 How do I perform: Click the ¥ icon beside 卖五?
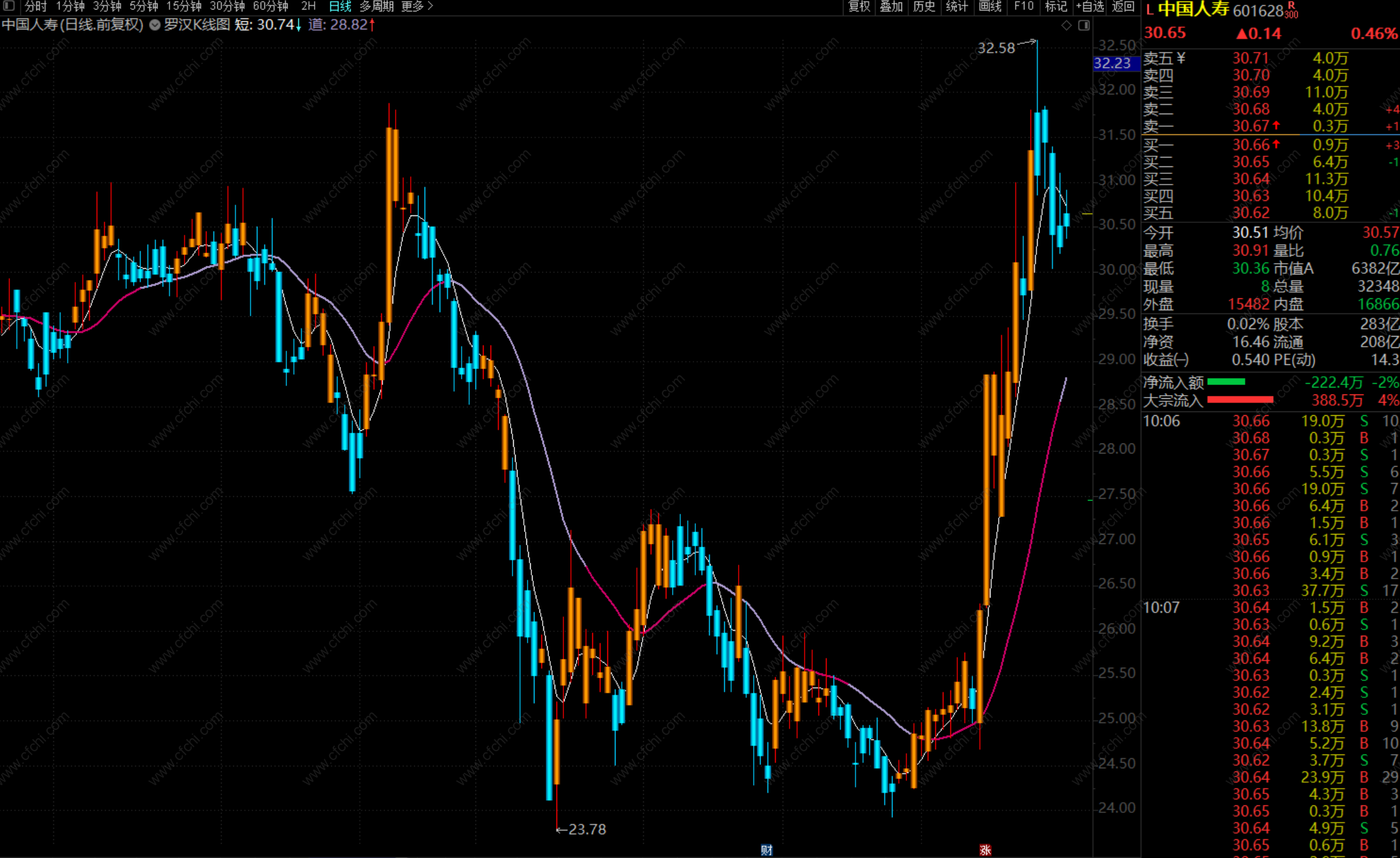(x=1181, y=58)
